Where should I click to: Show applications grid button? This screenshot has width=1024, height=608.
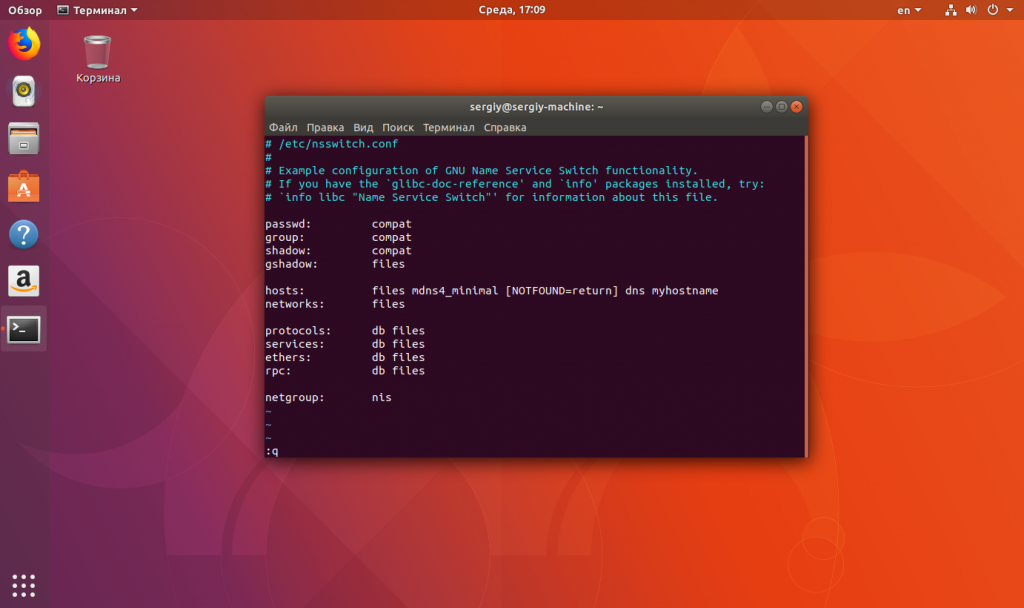[x=24, y=585]
